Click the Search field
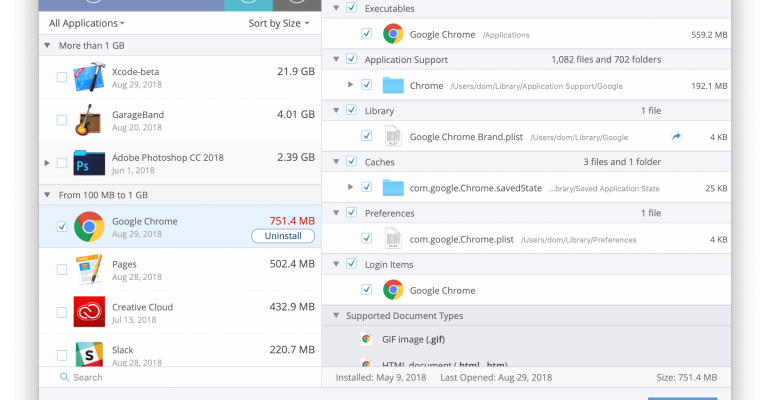Viewport: 770px width, 400px height. [180, 377]
